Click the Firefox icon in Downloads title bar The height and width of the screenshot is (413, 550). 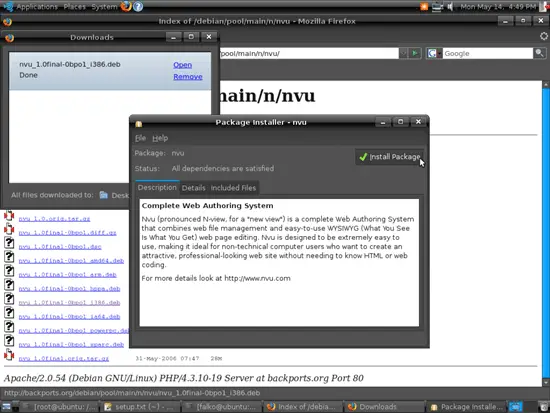tap(9, 38)
